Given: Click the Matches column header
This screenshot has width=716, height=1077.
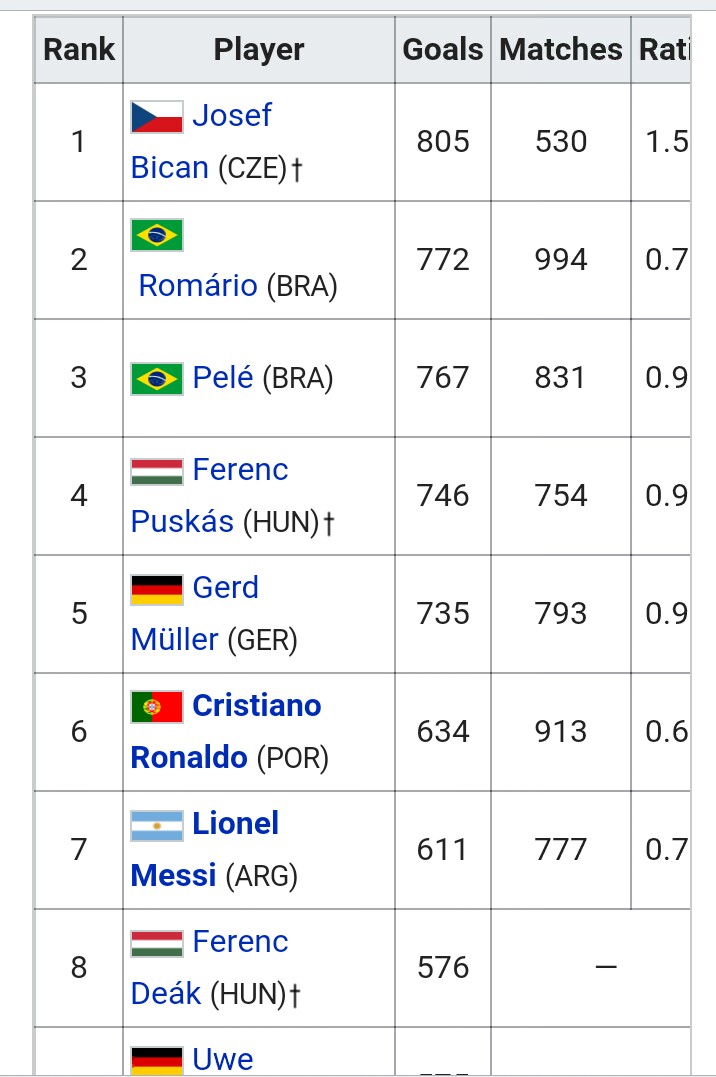Looking at the screenshot, I should pos(561,49).
